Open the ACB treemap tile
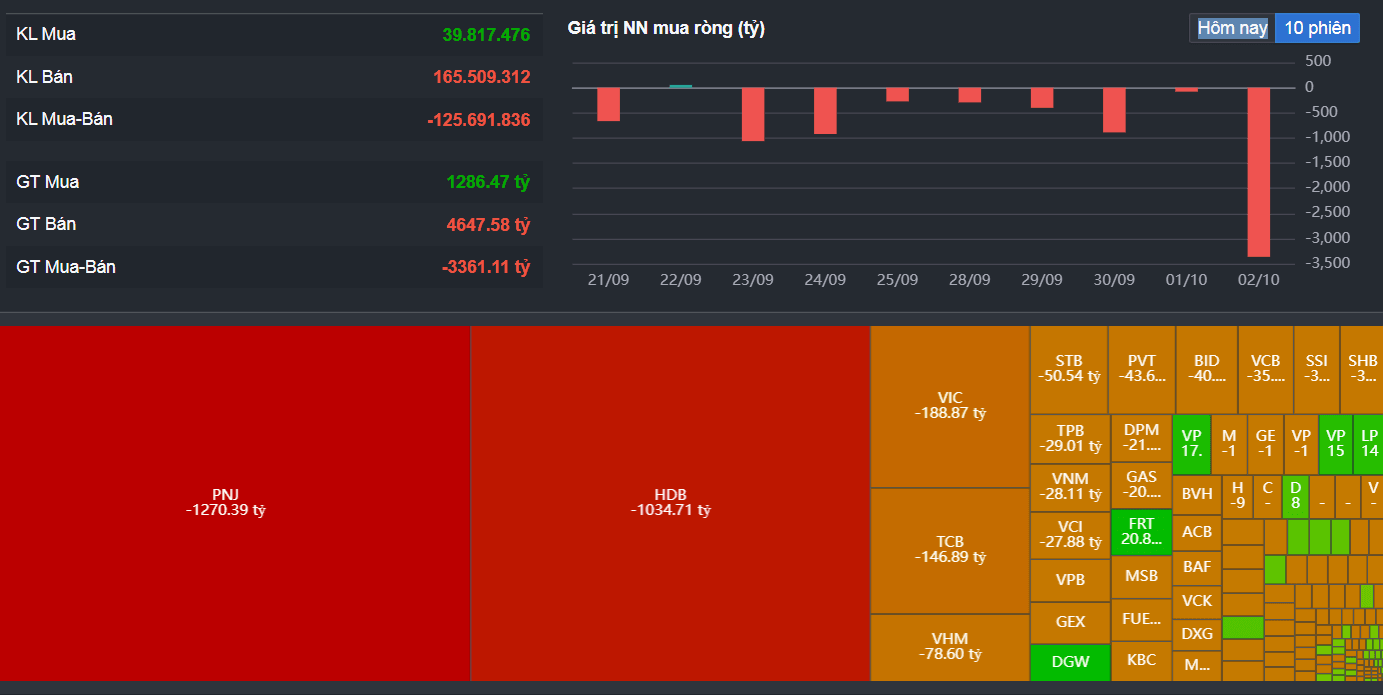Image resolution: width=1383 pixels, height=695 pixels. pos(1197,532)
